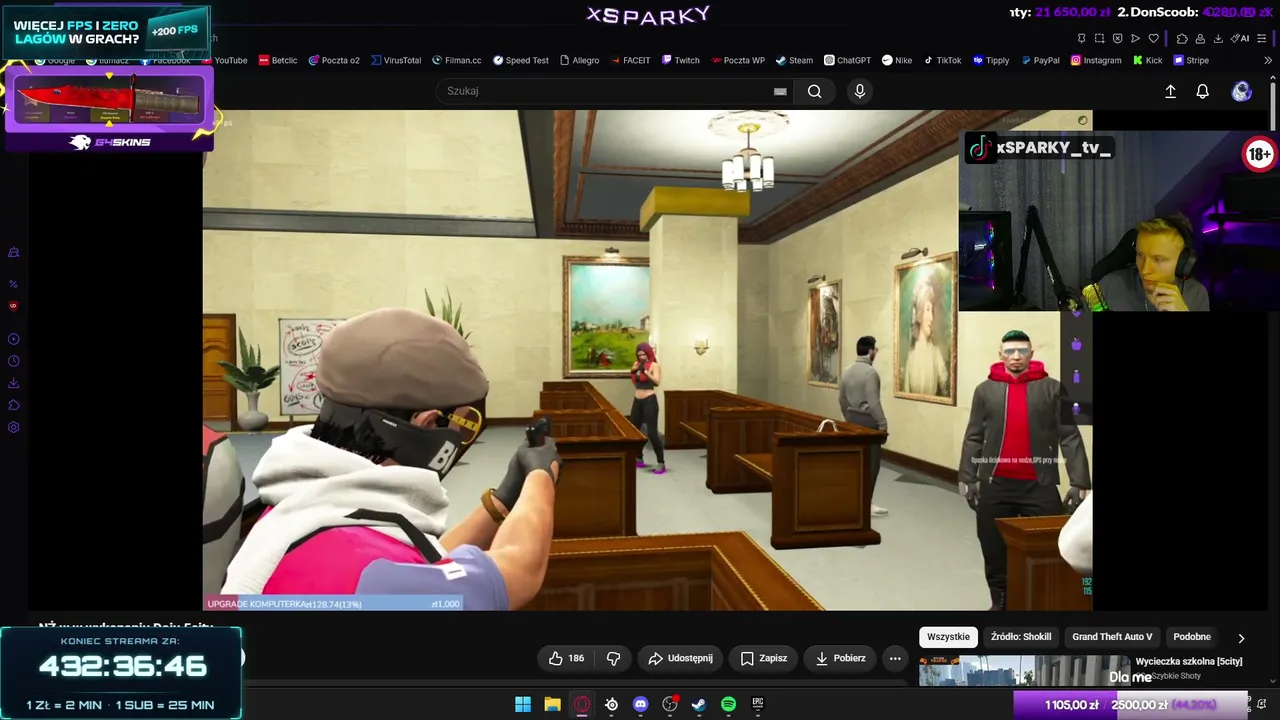Click the video player frame
This screenshot has height=720, width=1280.
coord(647,360)
